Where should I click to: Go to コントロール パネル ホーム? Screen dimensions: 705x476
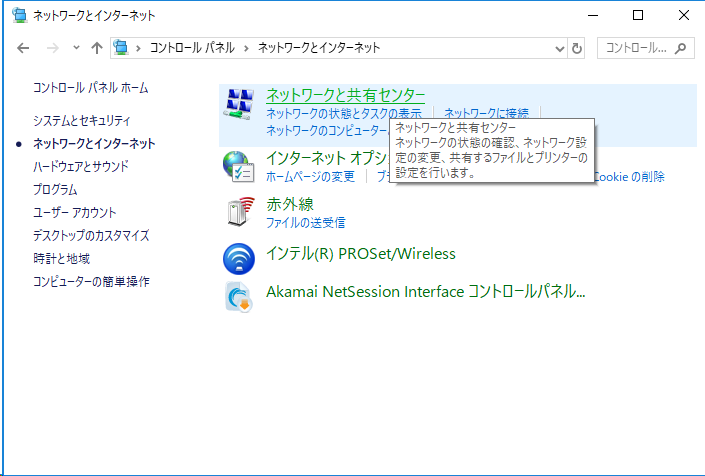[x=90, y=88]
